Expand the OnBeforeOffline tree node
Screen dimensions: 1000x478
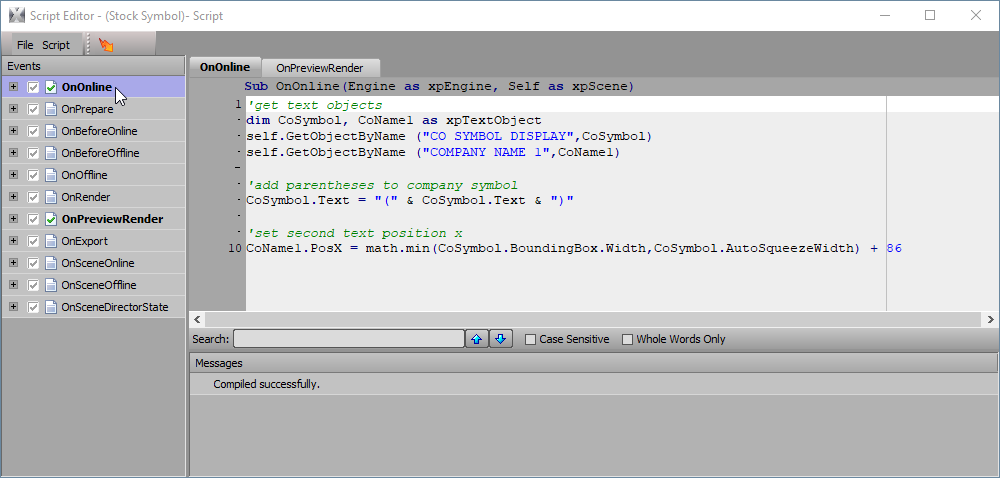click(13, 152)
